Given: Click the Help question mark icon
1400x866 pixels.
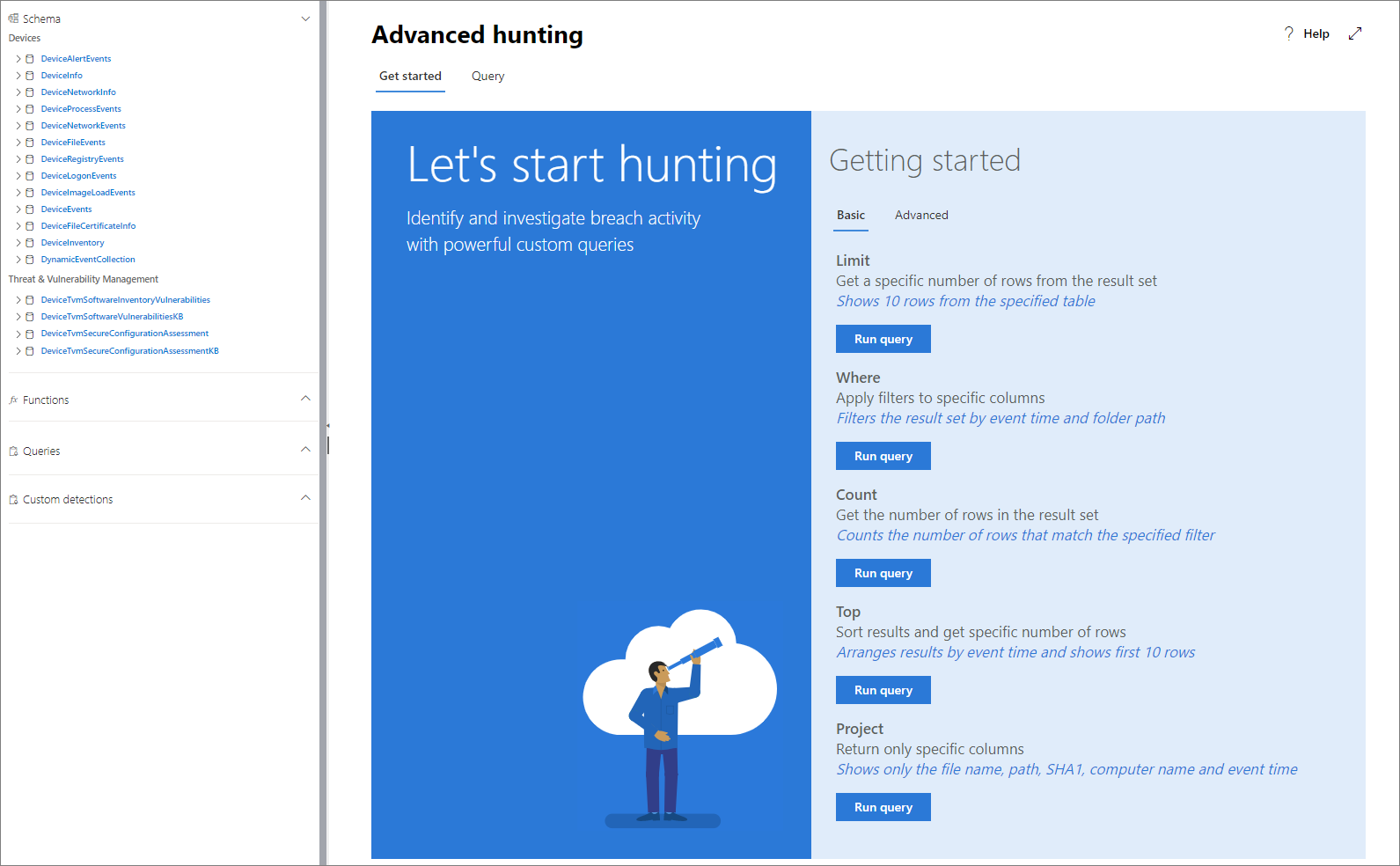Looking at the screenshot, I should (x=1289, y=33).
